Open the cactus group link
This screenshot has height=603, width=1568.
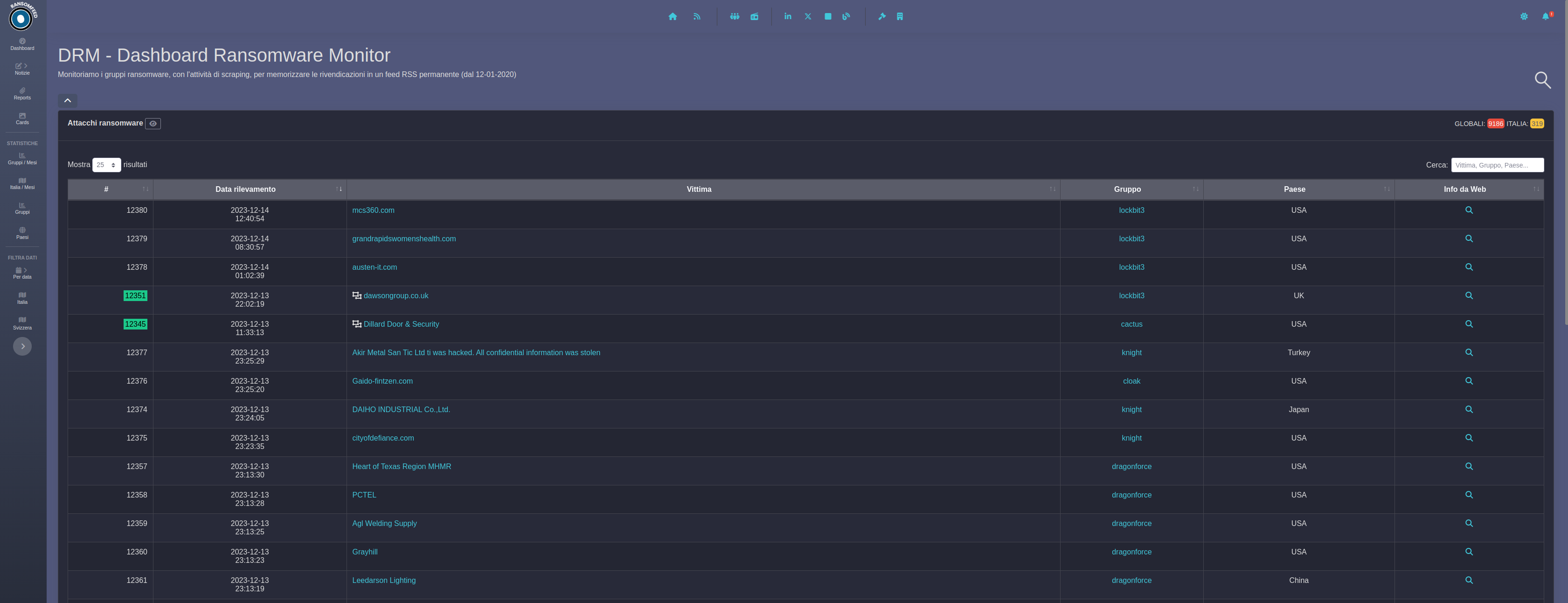click(1131, 324)
